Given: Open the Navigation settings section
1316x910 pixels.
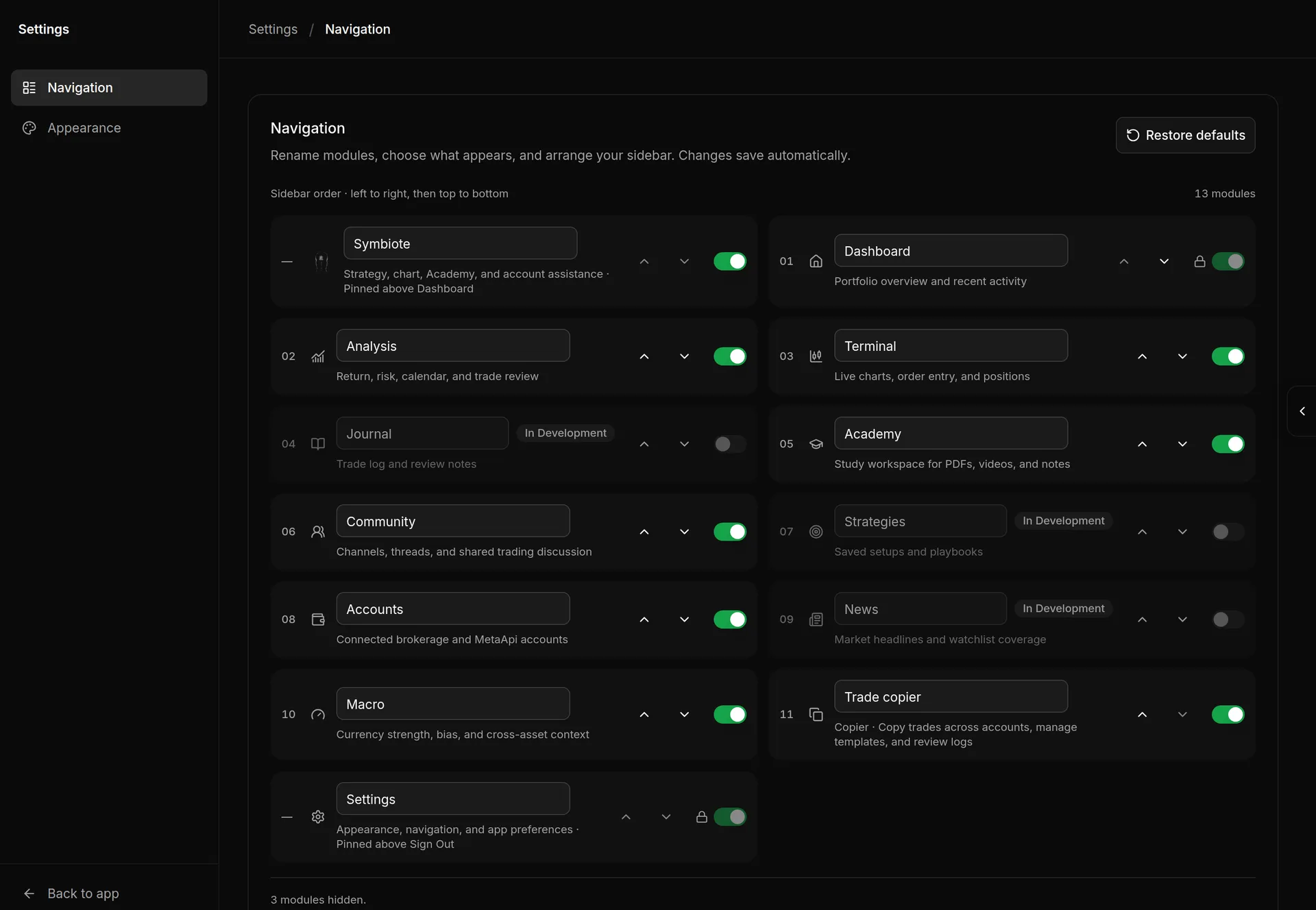Looking at the screenshot, I should coord(109,88).
